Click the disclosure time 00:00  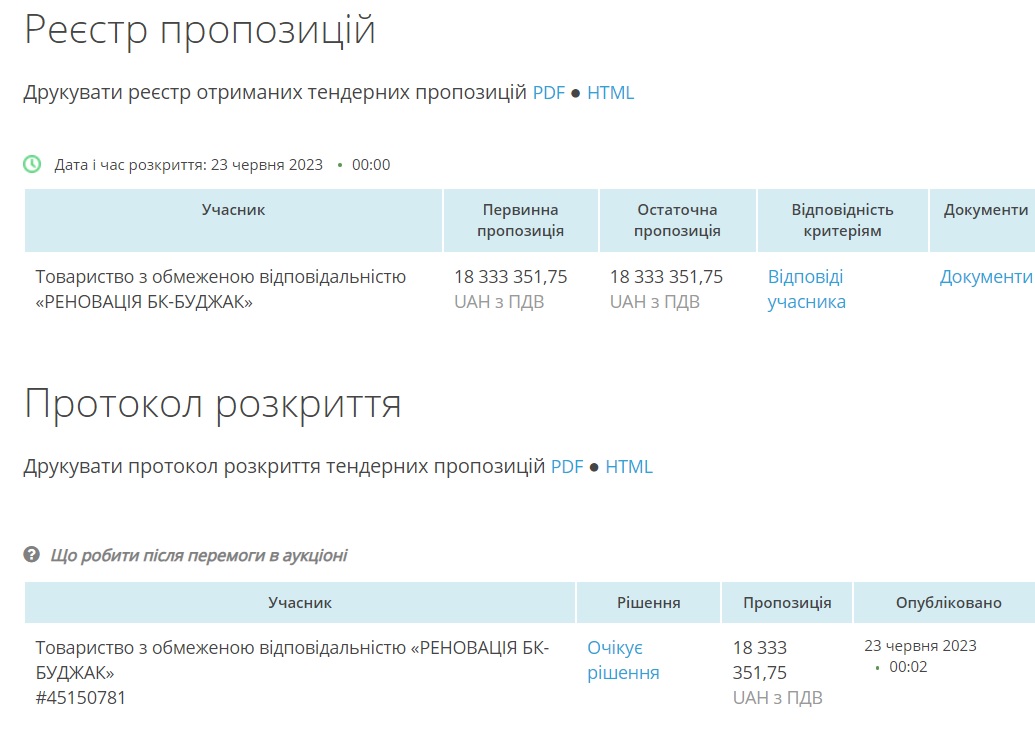pos(371,164)
